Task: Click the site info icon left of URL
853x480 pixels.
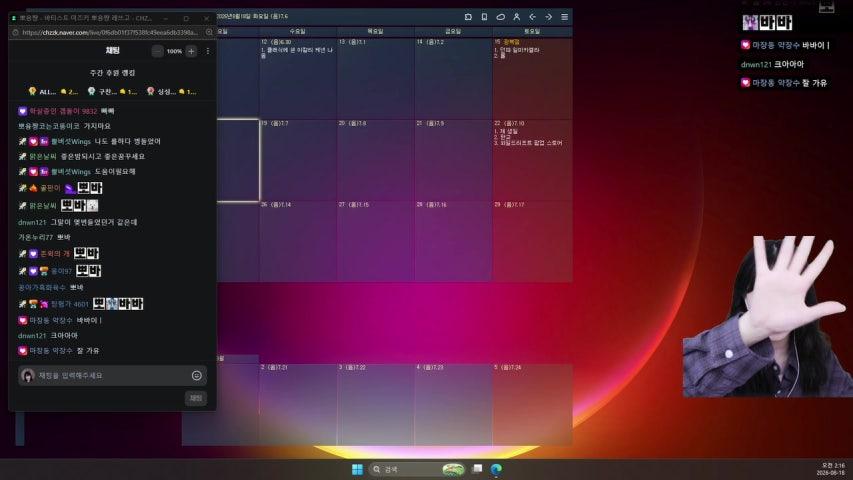Action: click(15, 33)
